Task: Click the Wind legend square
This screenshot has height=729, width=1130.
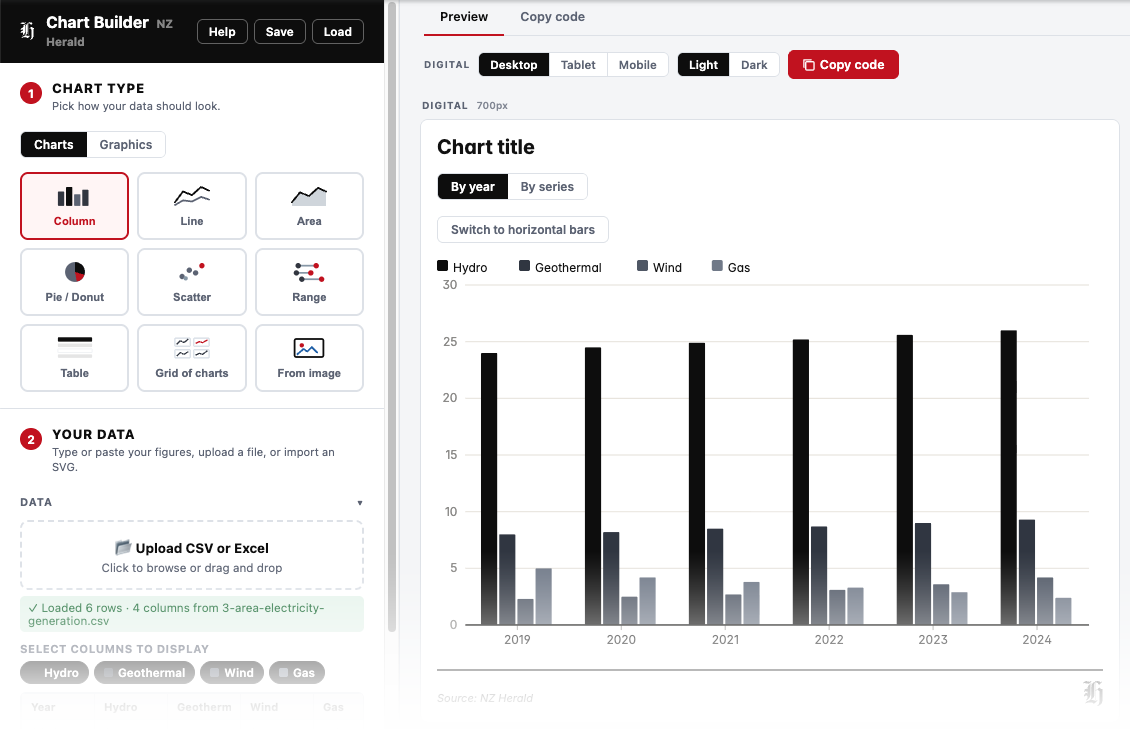Action: click(x=642, y=266)
